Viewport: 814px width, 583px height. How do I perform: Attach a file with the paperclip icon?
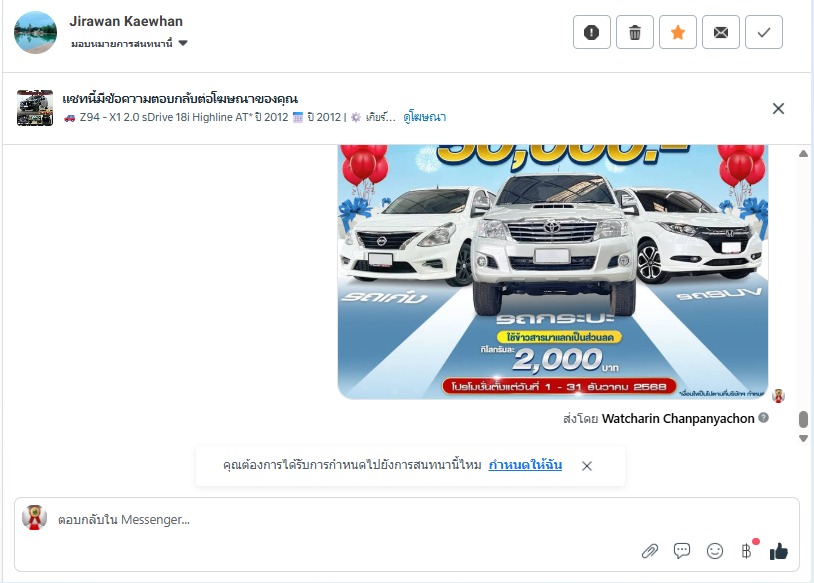[x=649, y=551]
